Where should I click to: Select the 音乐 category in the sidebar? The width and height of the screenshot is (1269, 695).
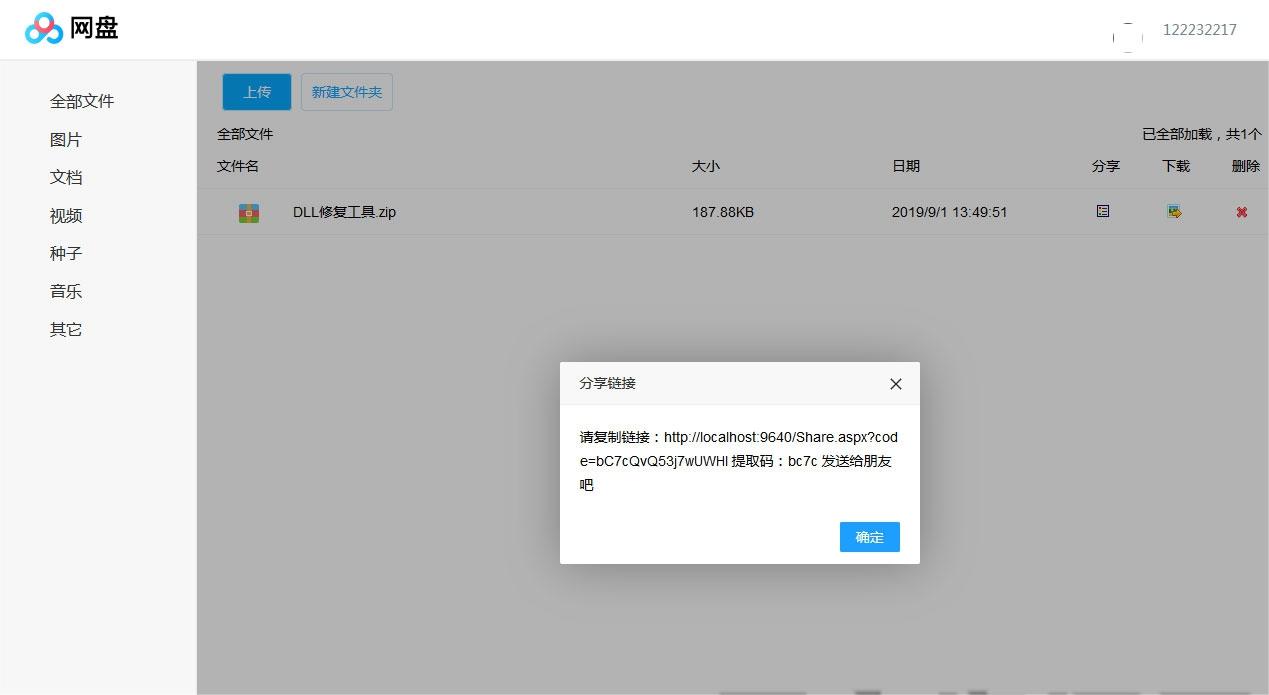pos(66,292)
